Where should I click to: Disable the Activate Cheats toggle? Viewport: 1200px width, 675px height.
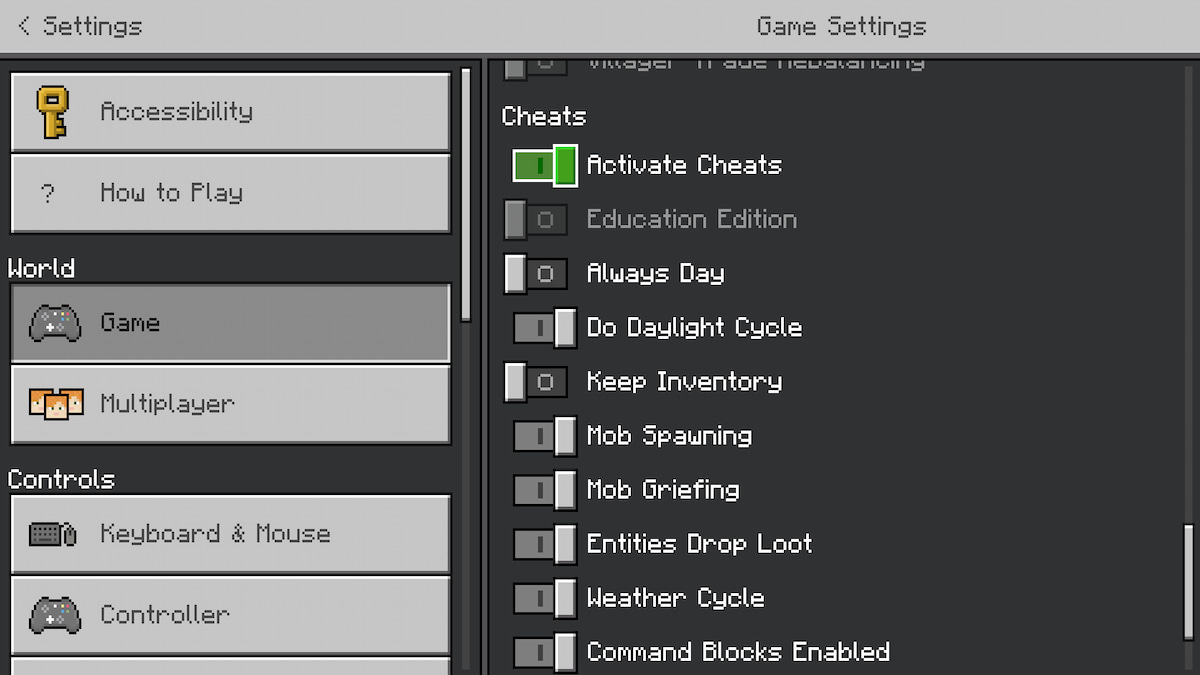coord(543,166)
